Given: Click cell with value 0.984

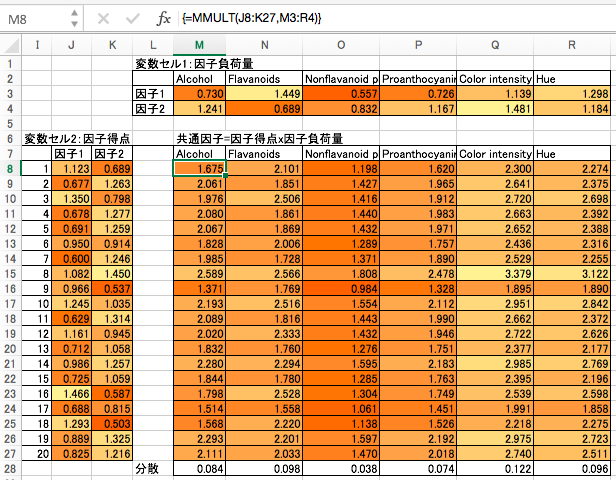Looking at the screenshot, I should coord(341,289).
